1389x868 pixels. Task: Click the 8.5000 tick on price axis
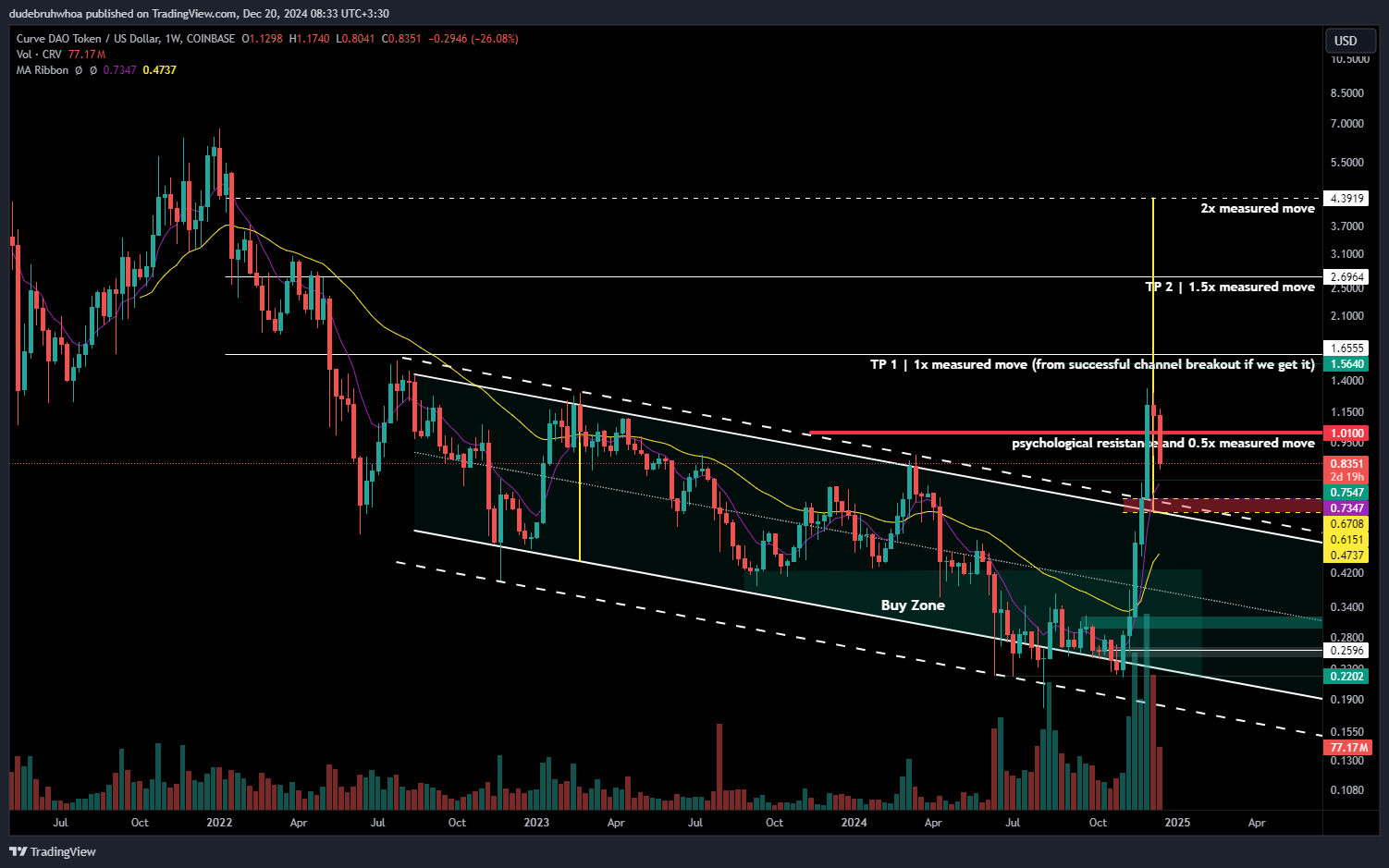pyautogui.click(x=1346, y=93)
